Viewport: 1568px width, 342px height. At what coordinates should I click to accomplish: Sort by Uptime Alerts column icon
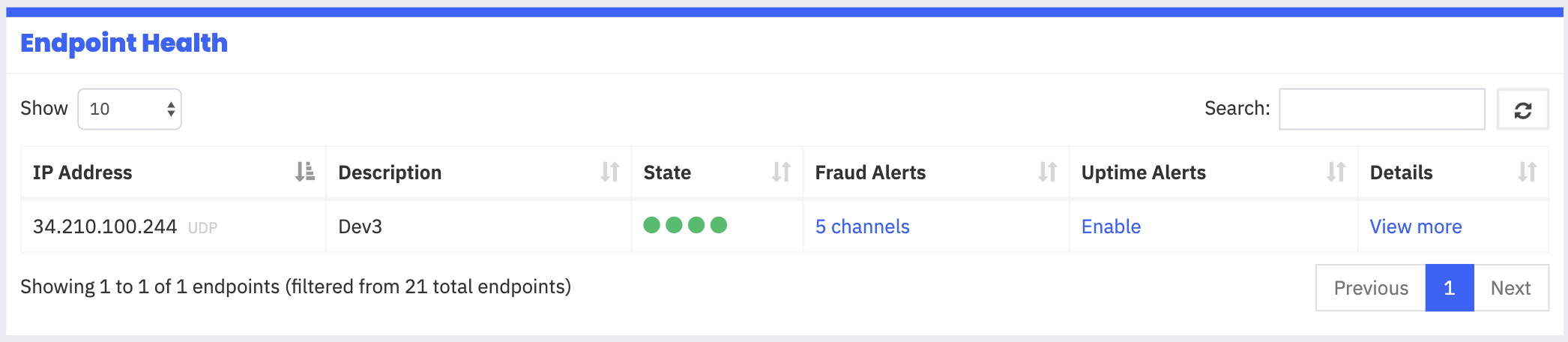click(1336, 172)
